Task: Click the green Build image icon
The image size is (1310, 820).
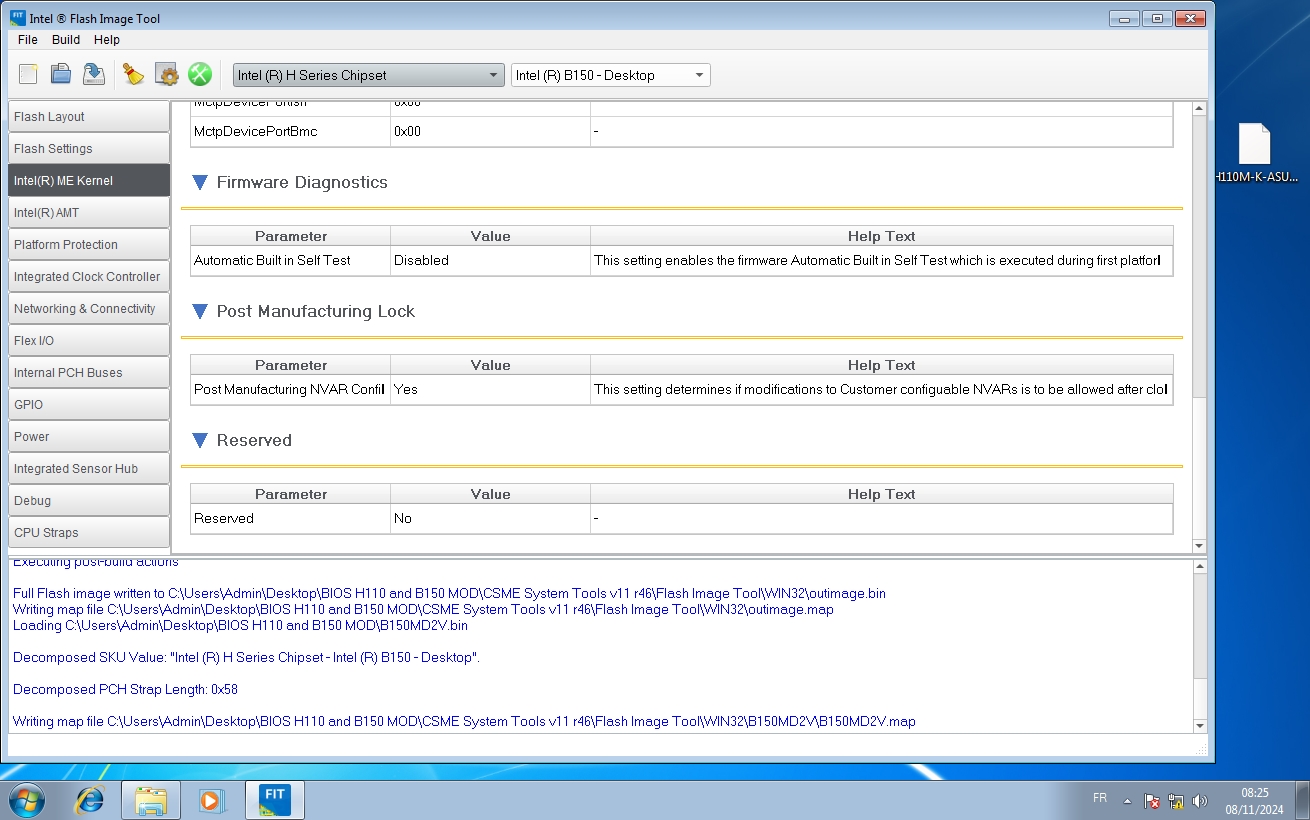Action: coord(200,74)
